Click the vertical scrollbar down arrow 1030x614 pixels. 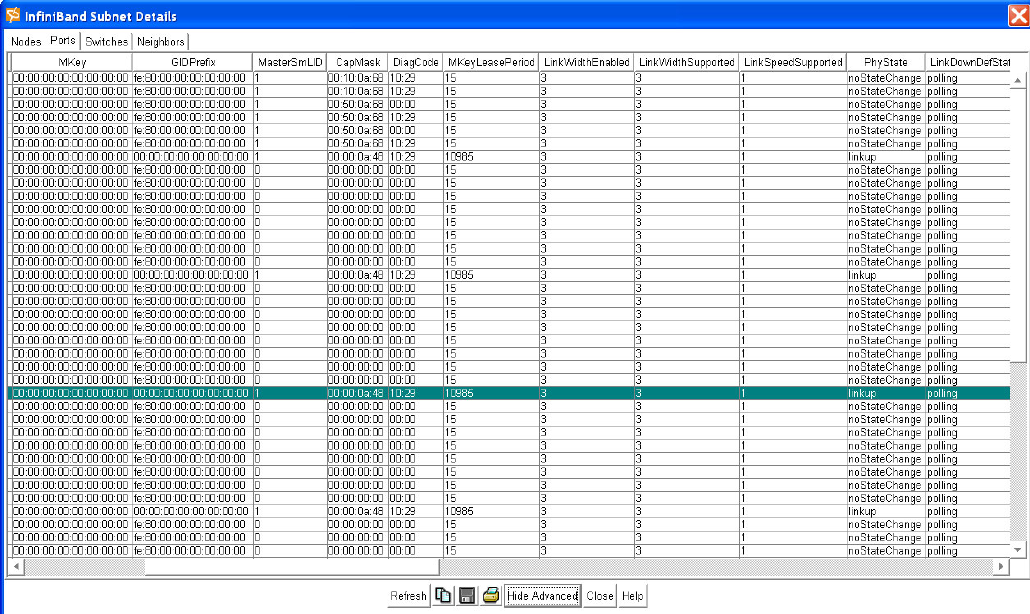[1019, 550]
